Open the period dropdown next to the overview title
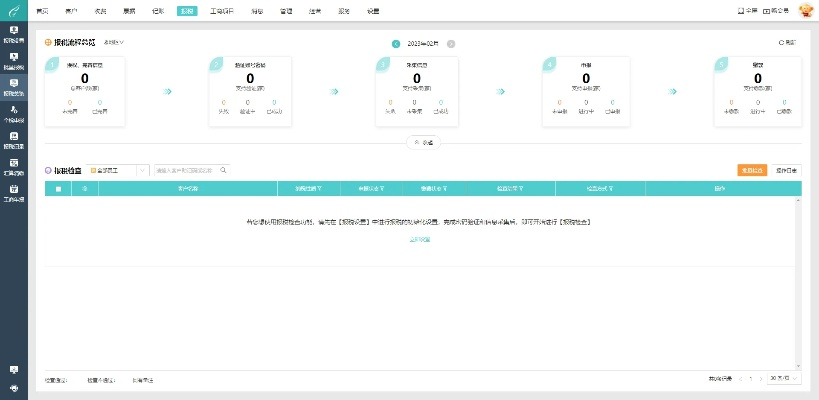The image size is (819, 400). tap(114, 43)
